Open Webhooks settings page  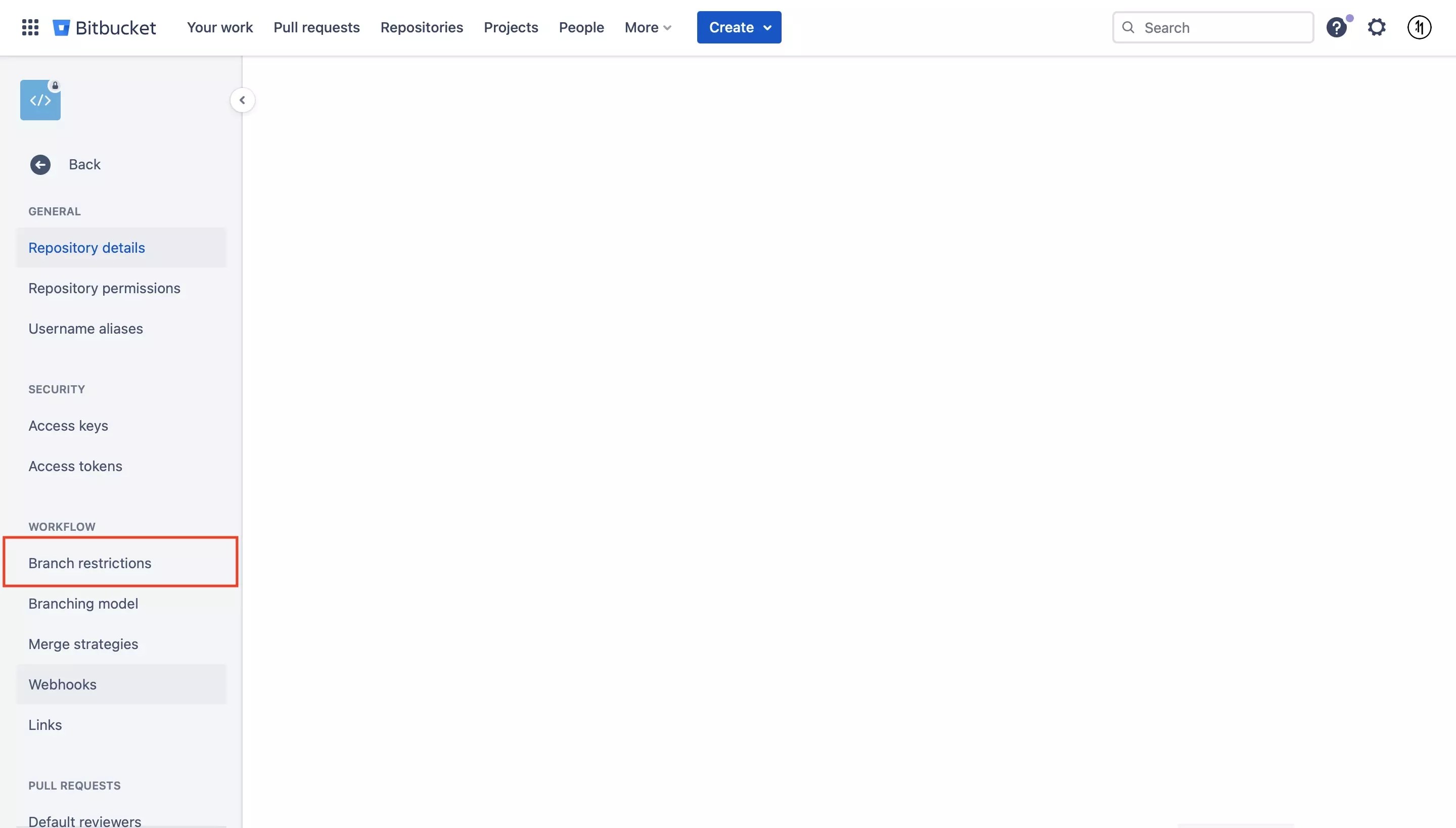63,684
